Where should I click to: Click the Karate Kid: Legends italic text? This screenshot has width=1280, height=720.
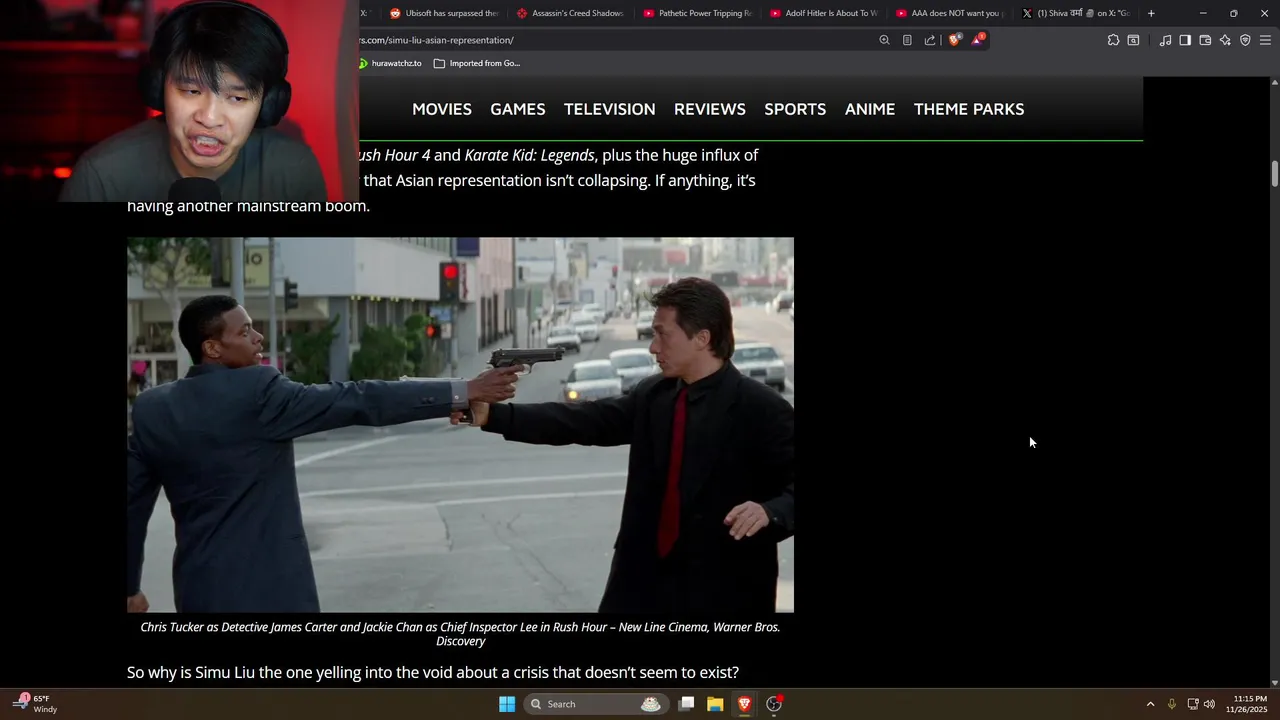click(530, 155)
